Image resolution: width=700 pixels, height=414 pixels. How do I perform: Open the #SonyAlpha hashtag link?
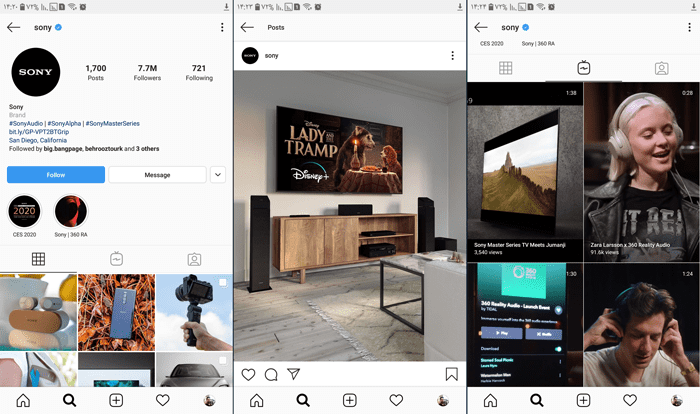64,123
